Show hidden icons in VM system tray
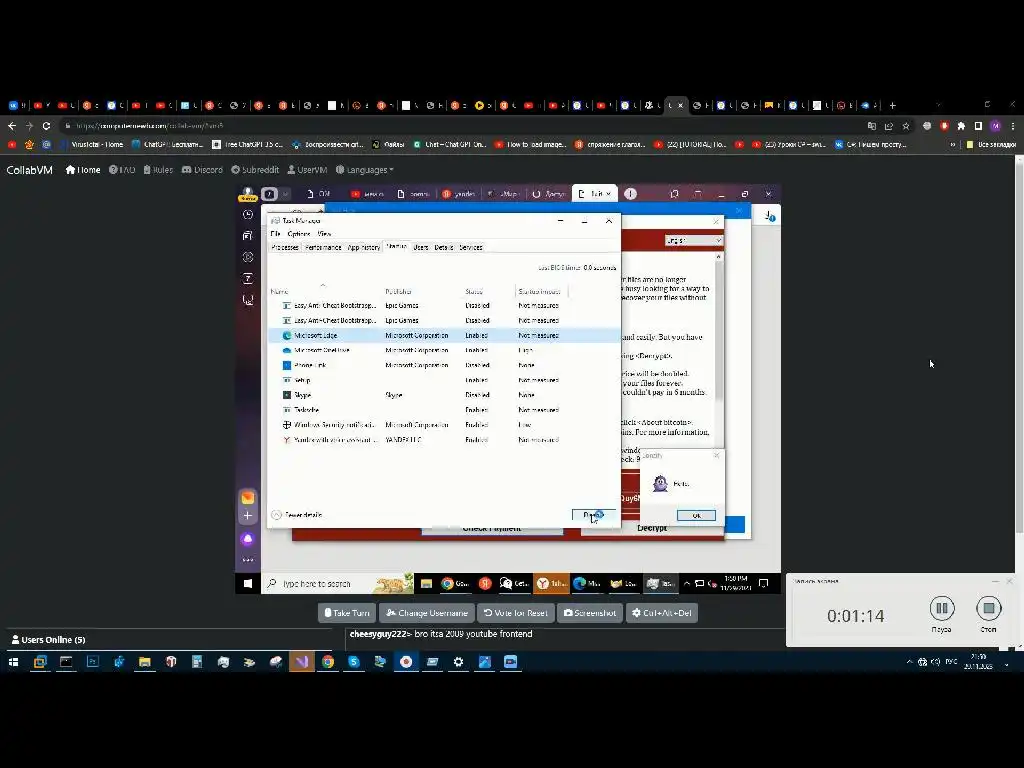1024x768 pixels. pos(686,584)
